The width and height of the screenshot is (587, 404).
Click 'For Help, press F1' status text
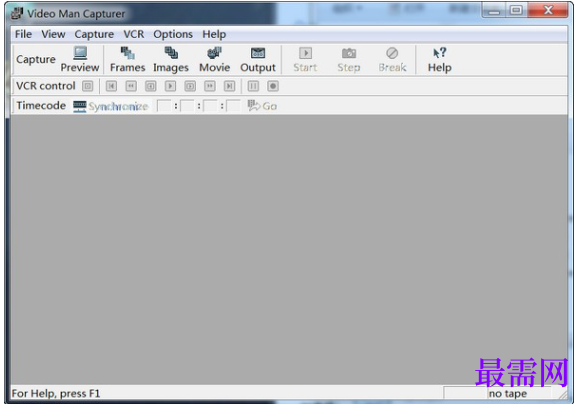(x=56, y=394)
